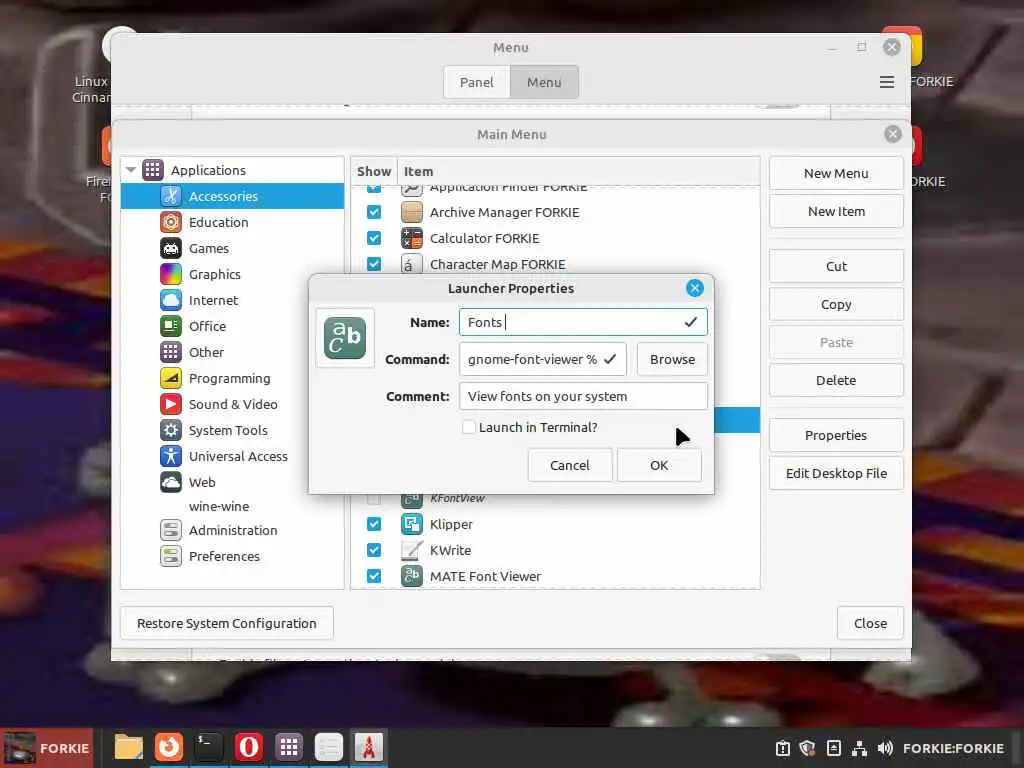Select the Accessories category icon
1024x768 pixels.
click(170, 196)
